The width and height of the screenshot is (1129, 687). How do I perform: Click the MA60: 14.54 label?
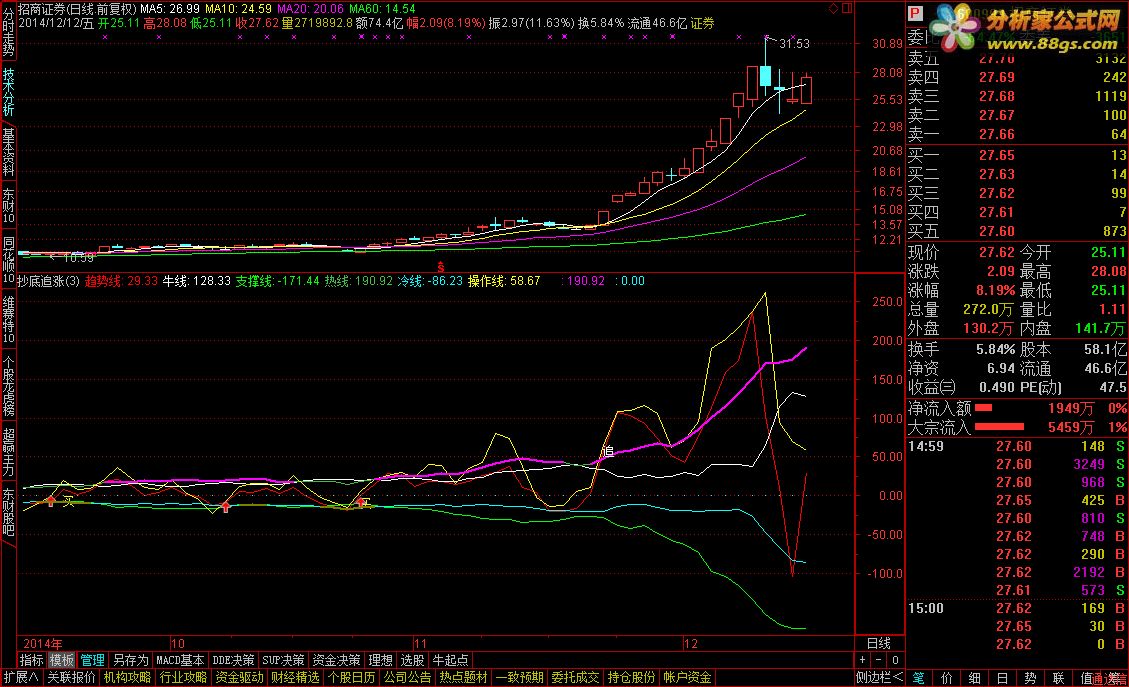[x=382, y=9]
